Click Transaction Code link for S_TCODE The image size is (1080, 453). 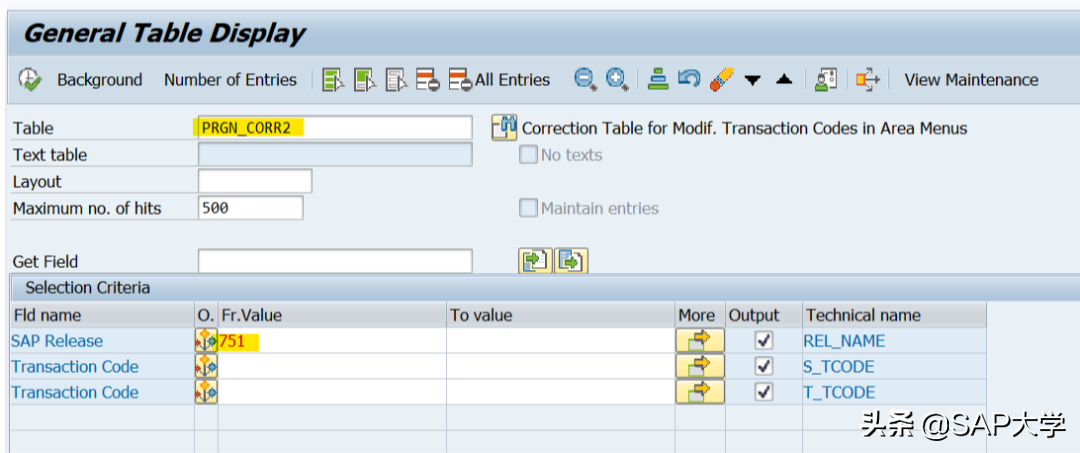(x=75, y=366)
